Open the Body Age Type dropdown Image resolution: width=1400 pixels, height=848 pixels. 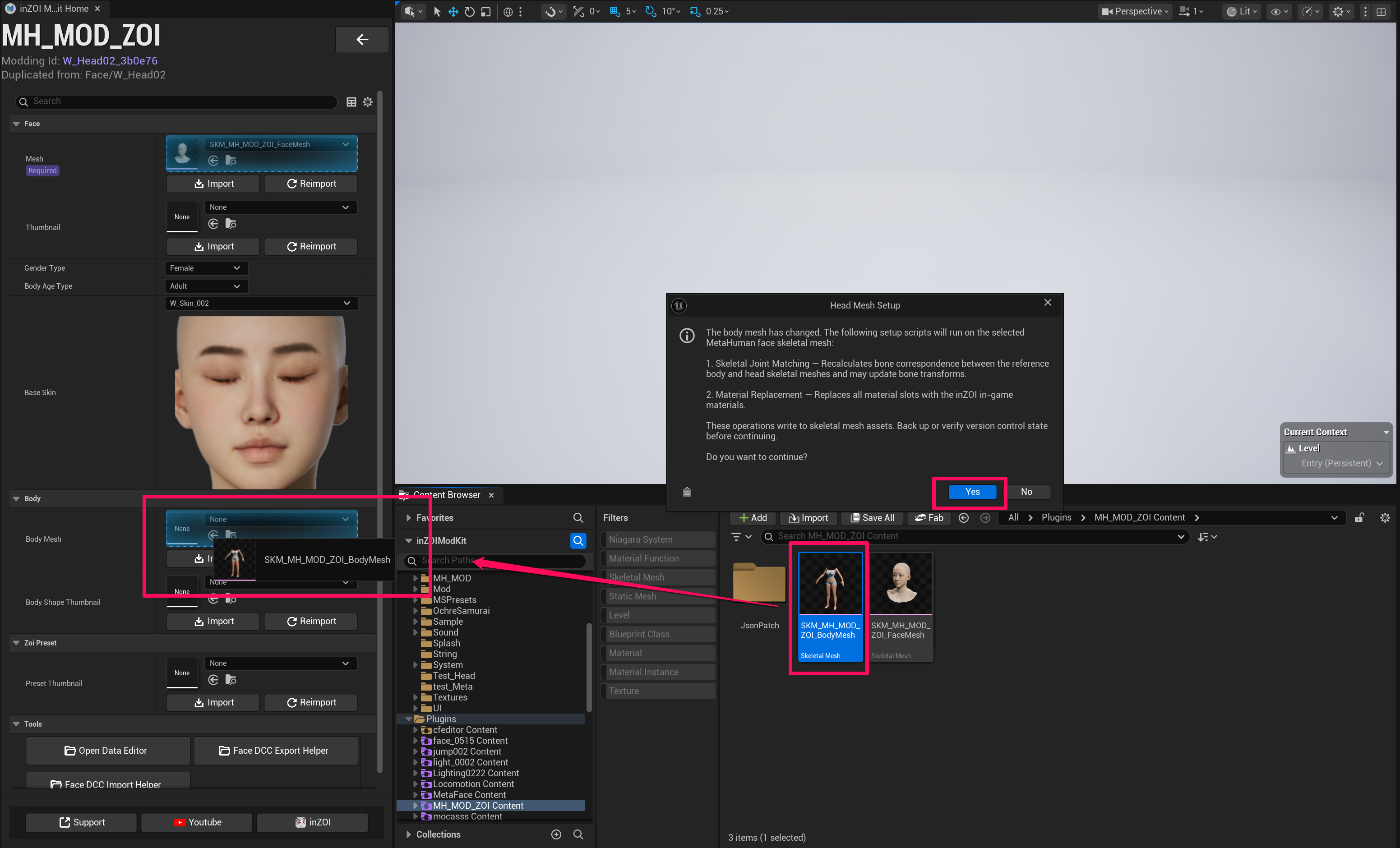[206, 286]
